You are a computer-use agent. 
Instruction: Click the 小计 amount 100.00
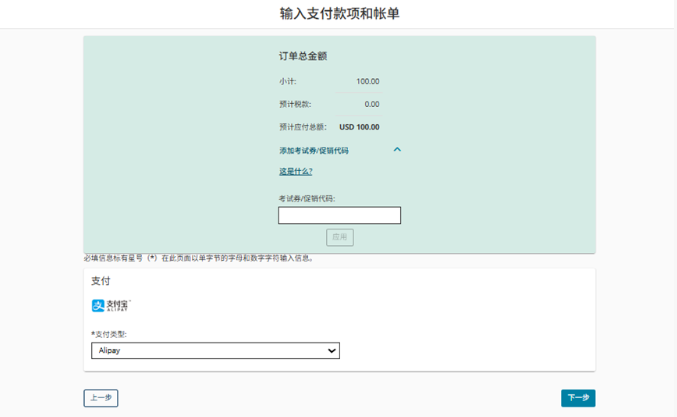click(367, 82)
